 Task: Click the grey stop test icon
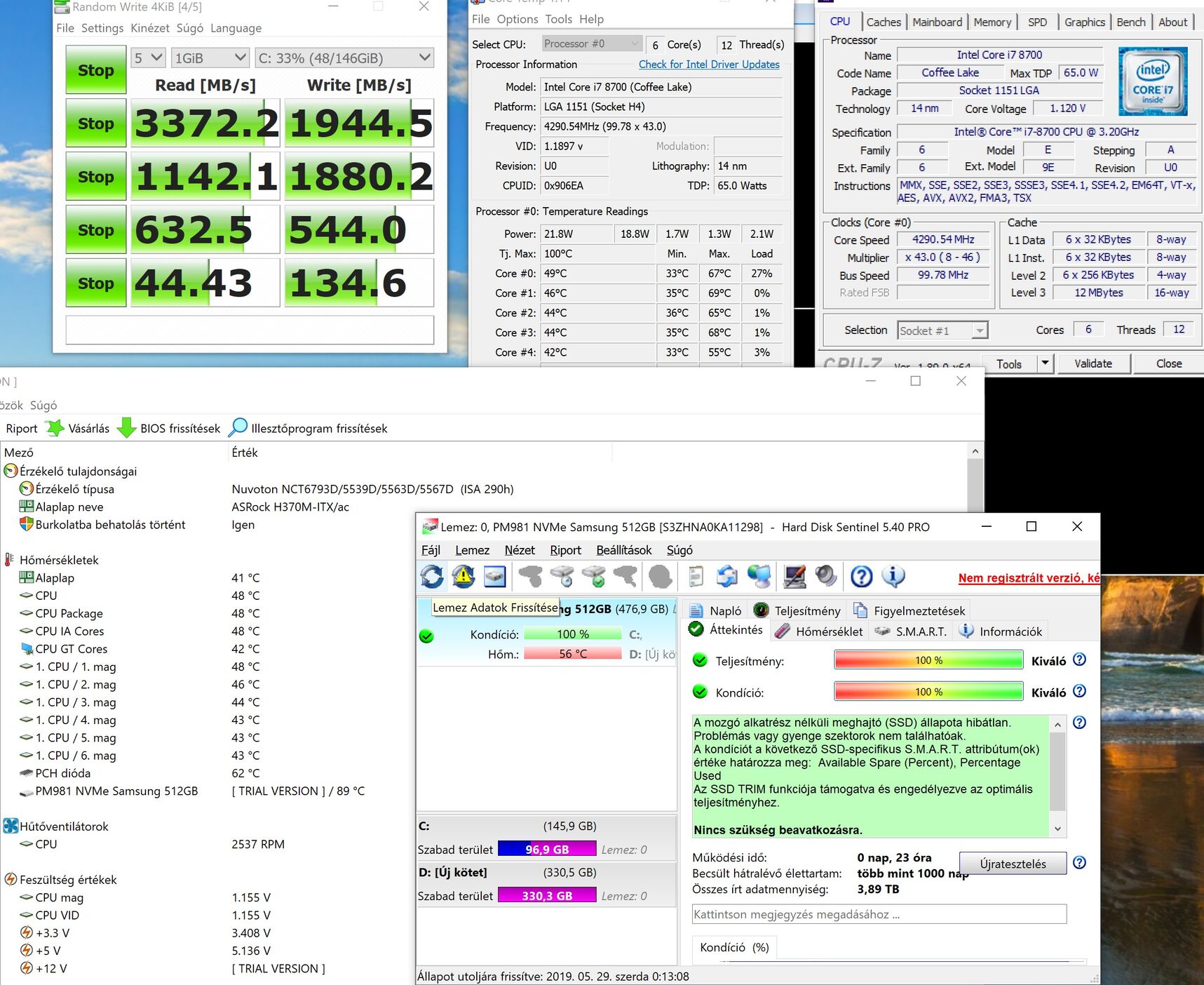(660, 577)
